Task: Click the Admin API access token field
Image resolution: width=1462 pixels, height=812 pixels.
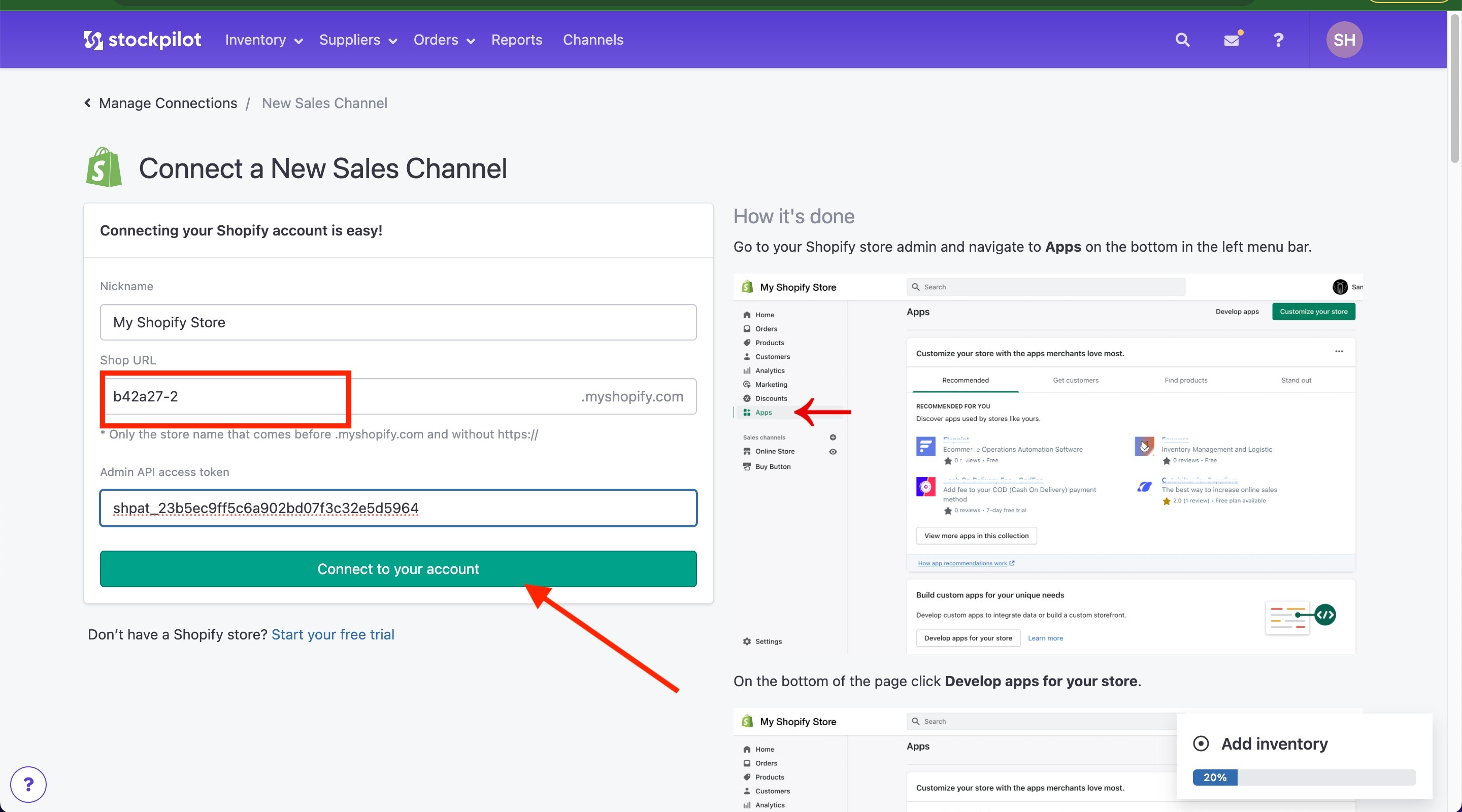Action: click(x=398, y=508)
